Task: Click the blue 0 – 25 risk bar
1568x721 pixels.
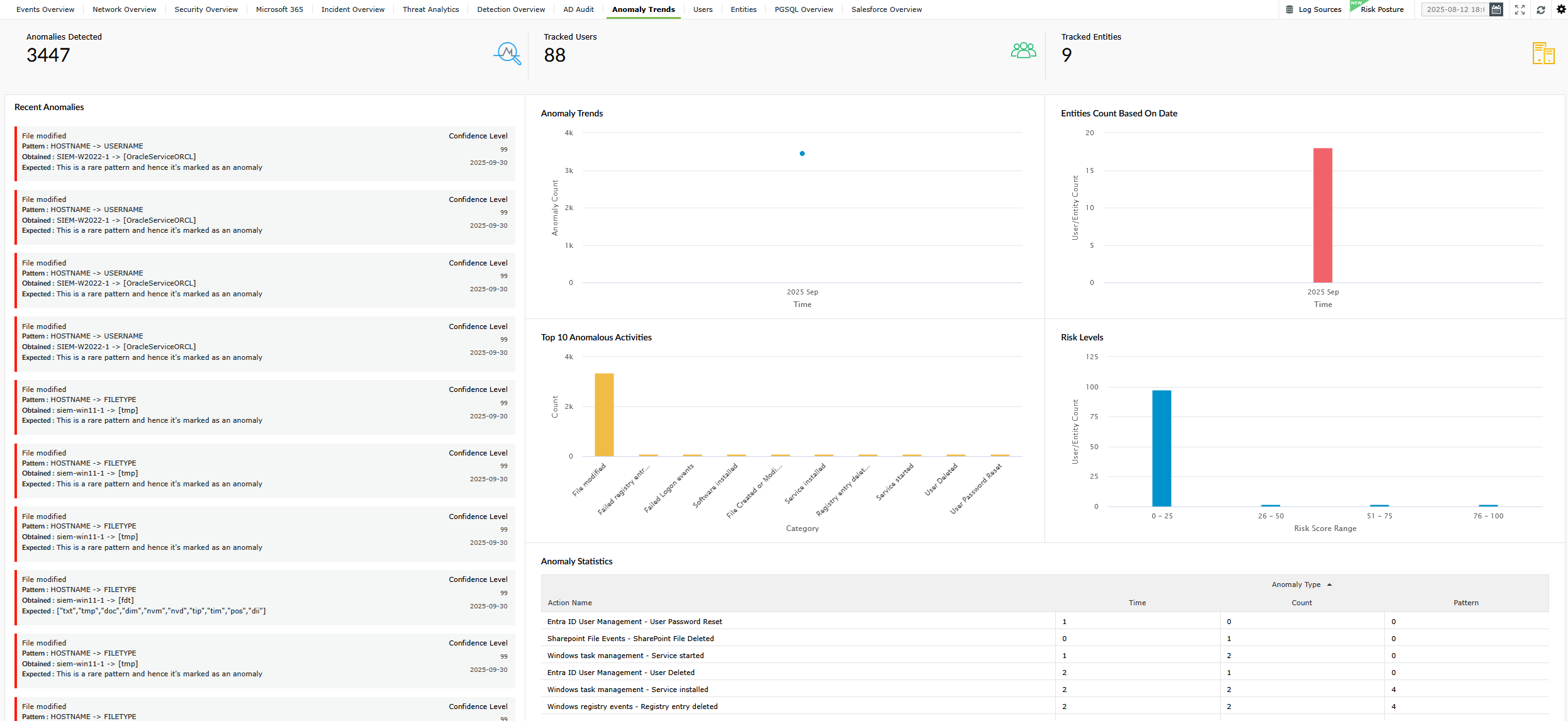Action: [1162, 448]
